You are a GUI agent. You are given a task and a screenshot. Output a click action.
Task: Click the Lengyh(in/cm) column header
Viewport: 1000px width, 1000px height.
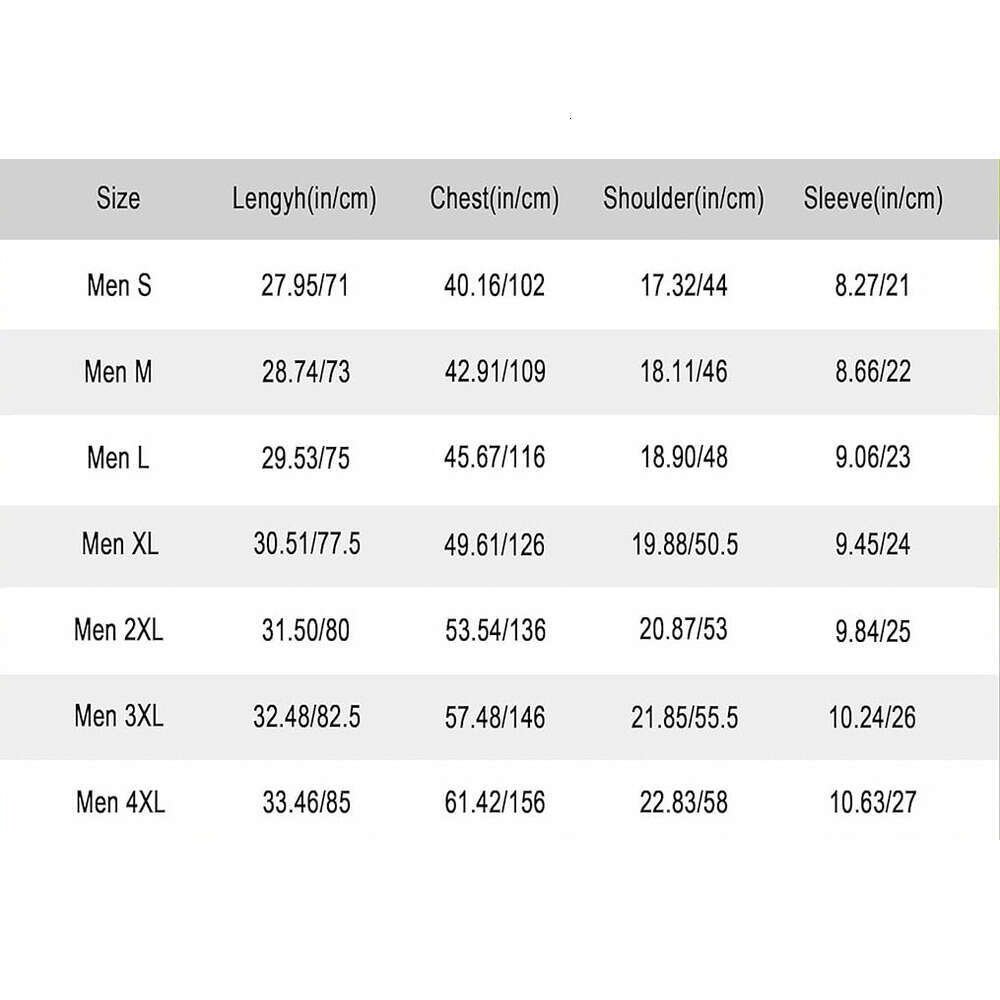click(x=304, y=199)
